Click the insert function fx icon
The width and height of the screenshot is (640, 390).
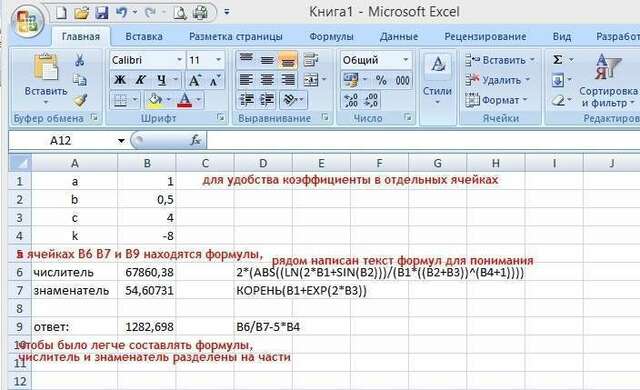[x=196, y=140]
